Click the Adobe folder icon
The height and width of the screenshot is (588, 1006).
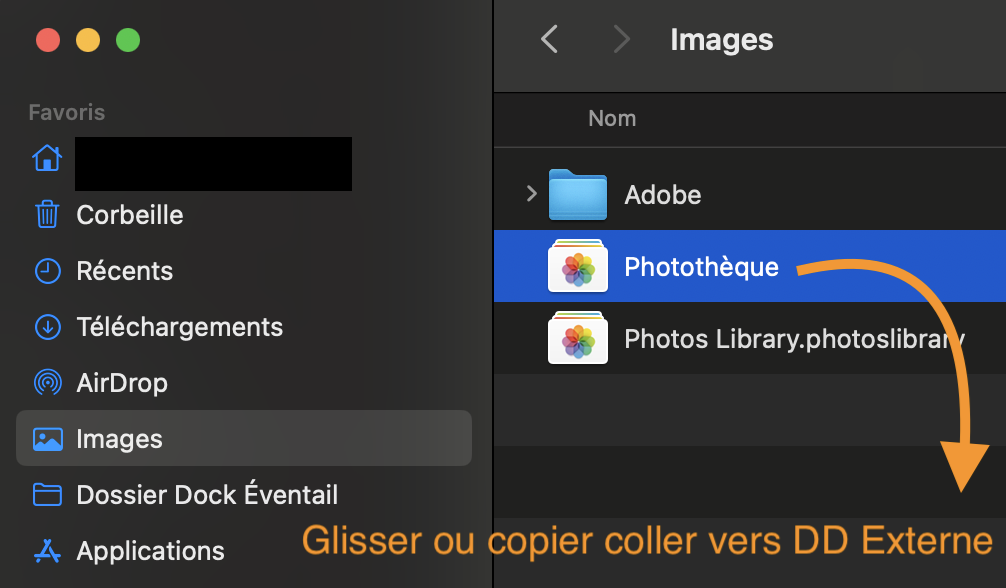point(578,195)
